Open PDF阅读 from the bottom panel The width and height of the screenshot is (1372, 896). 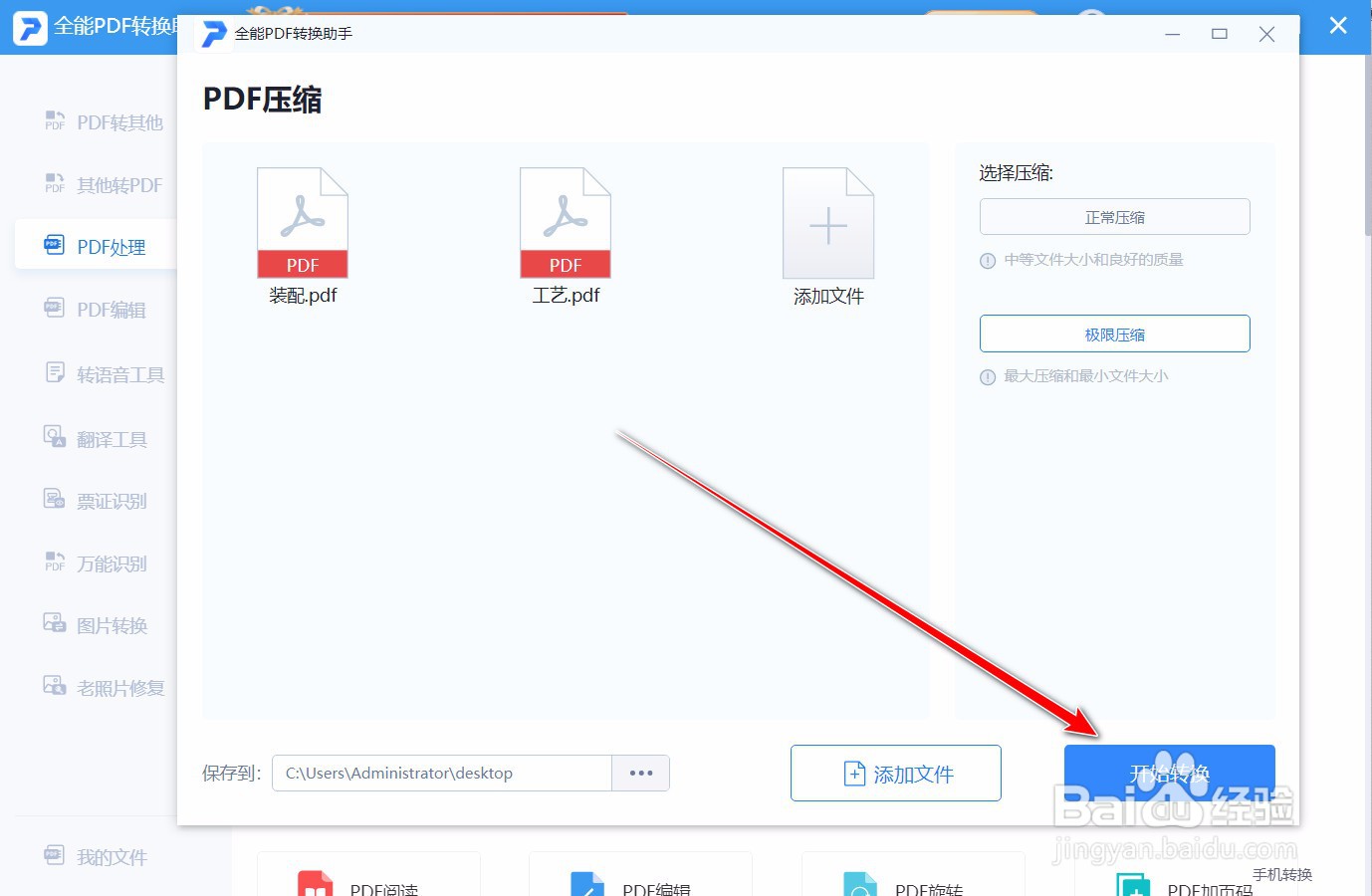click(x=368, y=886)
